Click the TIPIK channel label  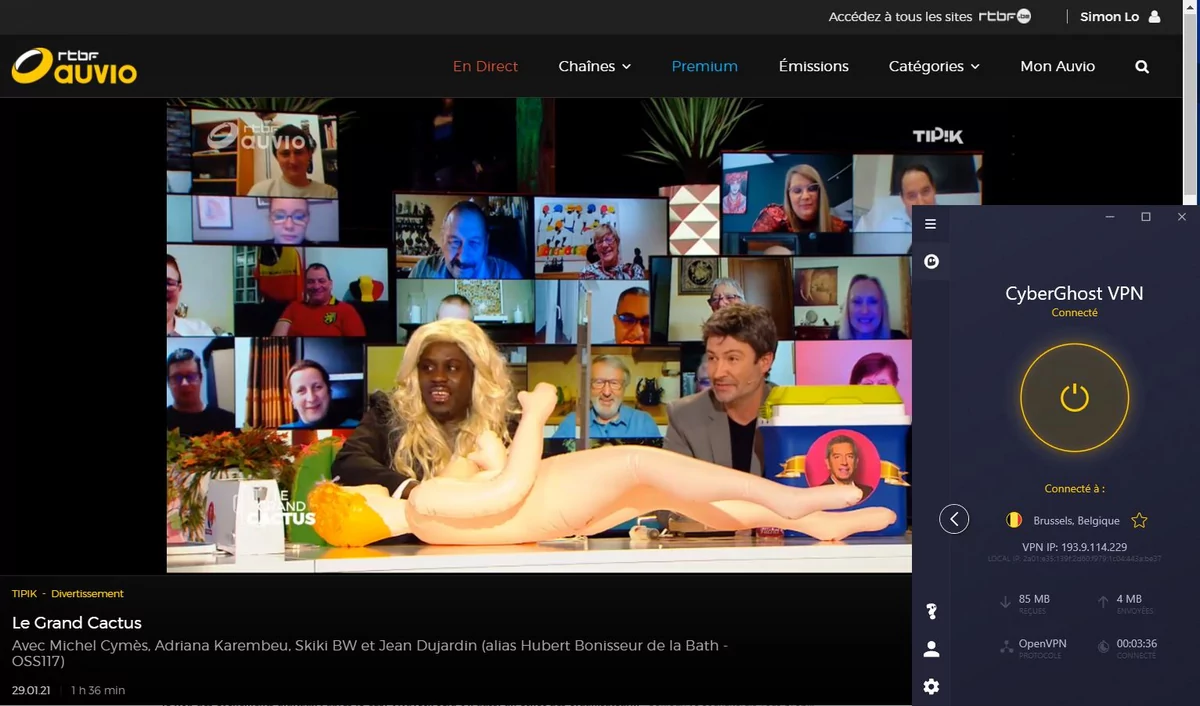pos(24,594)
